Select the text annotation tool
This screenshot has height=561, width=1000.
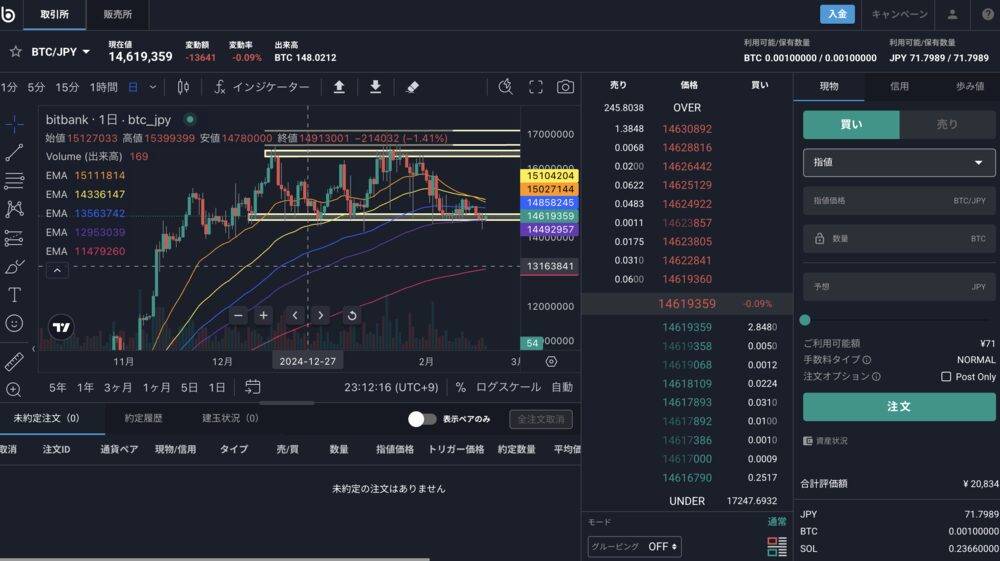point(14,295)
